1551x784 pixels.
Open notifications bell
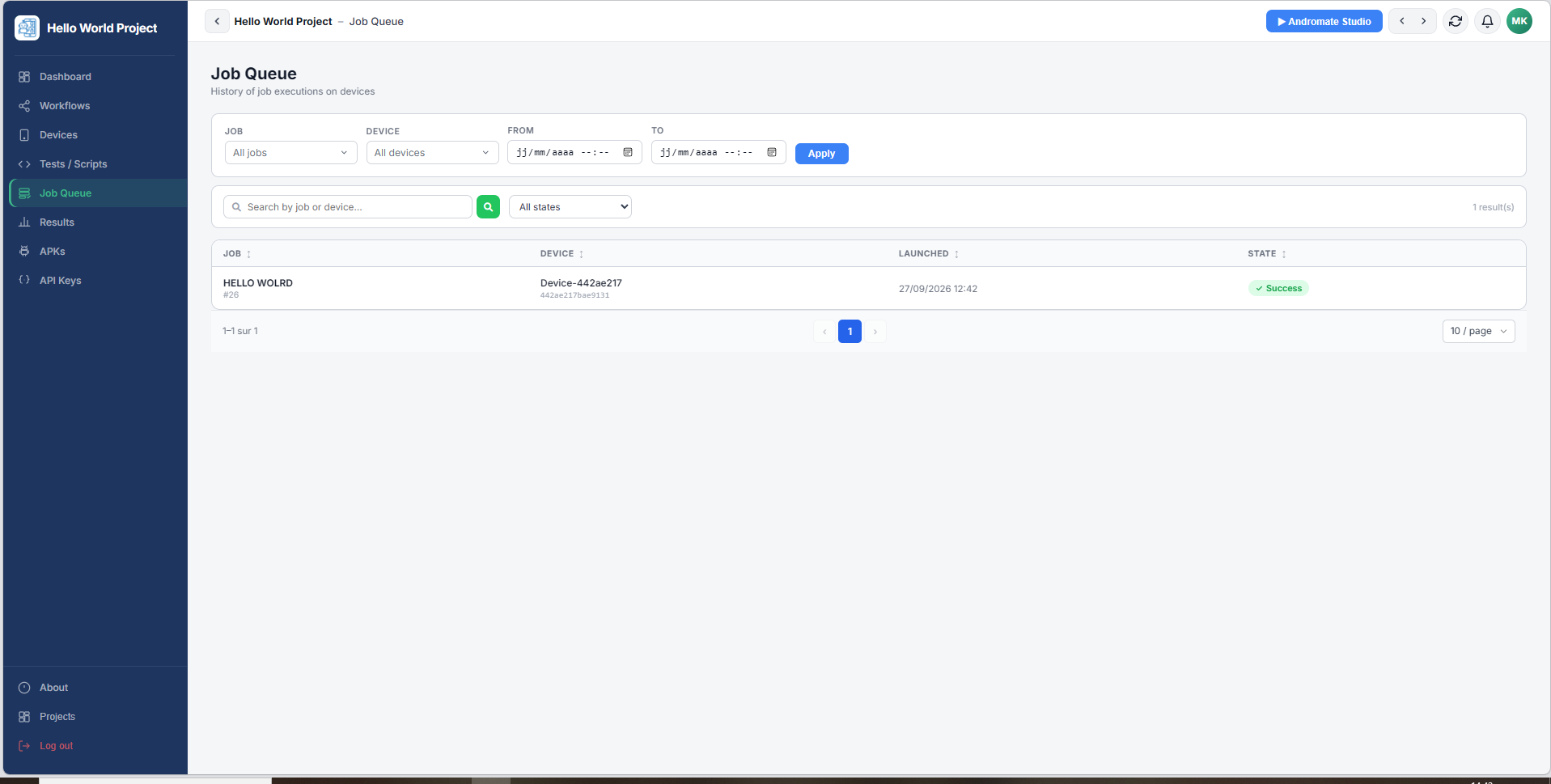pos(1487,22)
